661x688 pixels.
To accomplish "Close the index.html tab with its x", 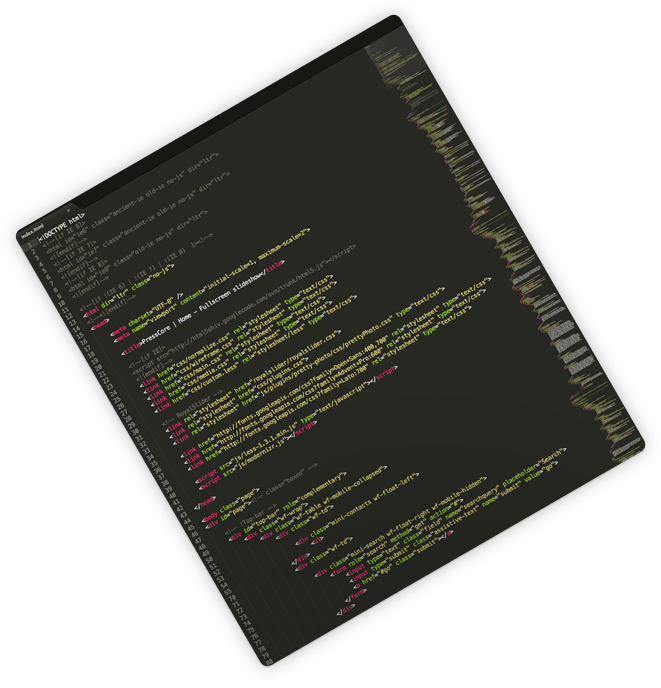I will click(x=68, y=208).
